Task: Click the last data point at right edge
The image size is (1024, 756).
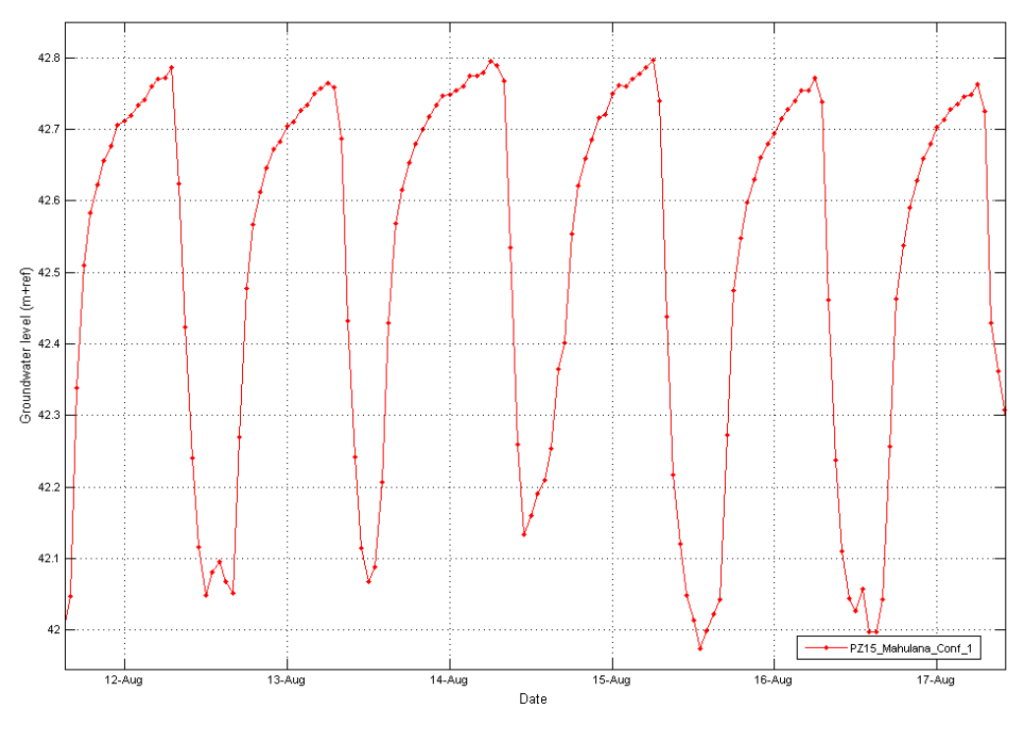Action: click(x=1004, y=410)
